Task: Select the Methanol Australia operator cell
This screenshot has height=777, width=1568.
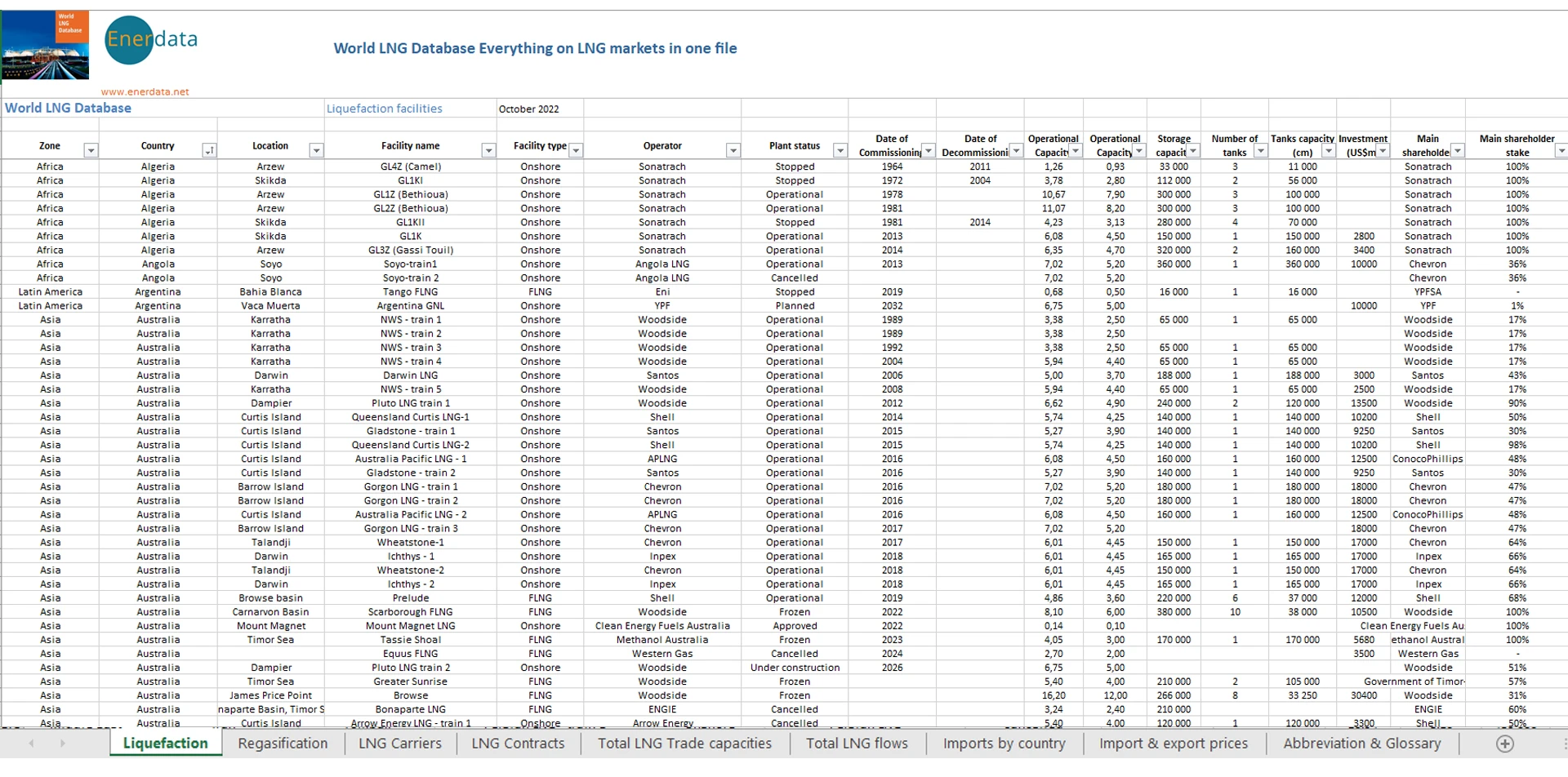Action: point(662,640)
